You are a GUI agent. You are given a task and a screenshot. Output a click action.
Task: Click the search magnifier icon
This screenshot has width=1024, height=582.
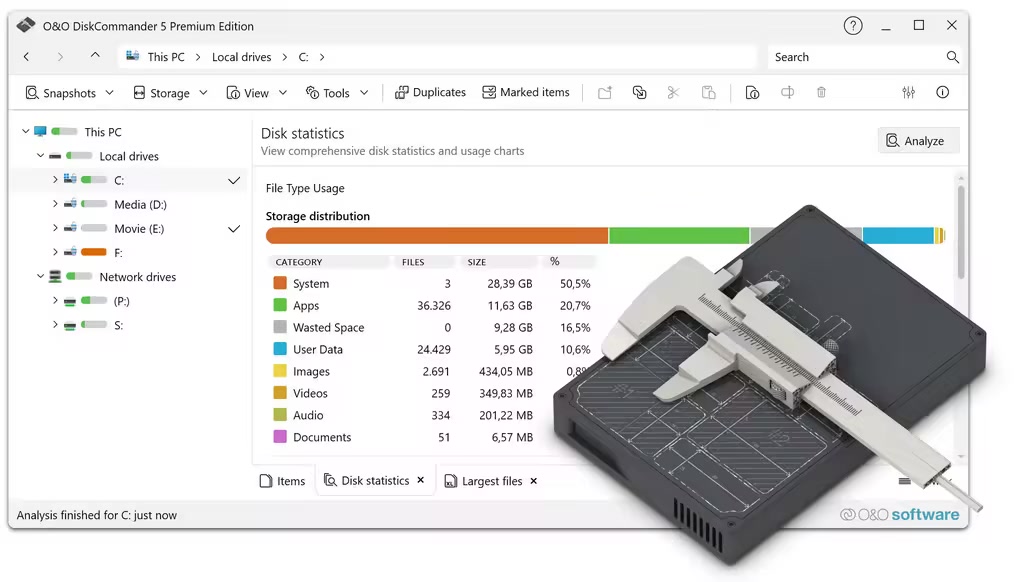952,57
